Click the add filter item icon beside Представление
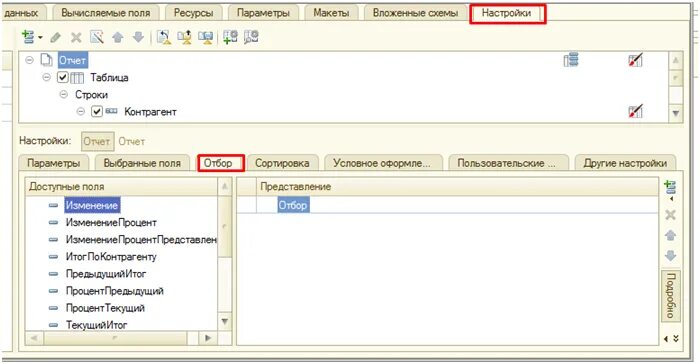The image size is (700, 364). 670,188
